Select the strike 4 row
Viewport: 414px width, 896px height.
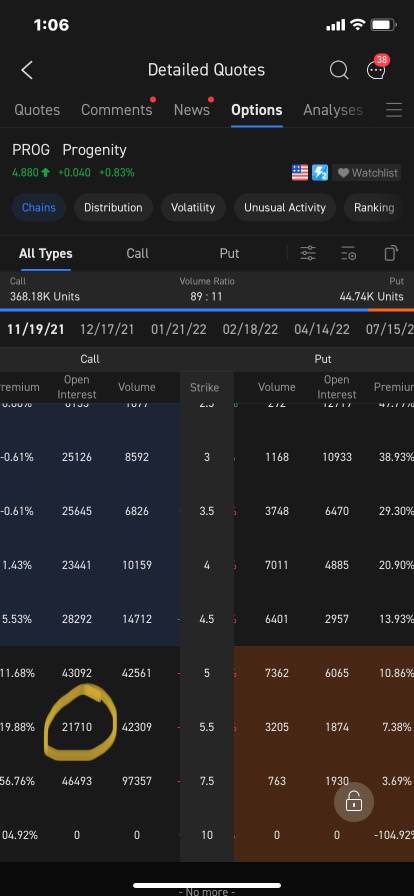(207, 565)
